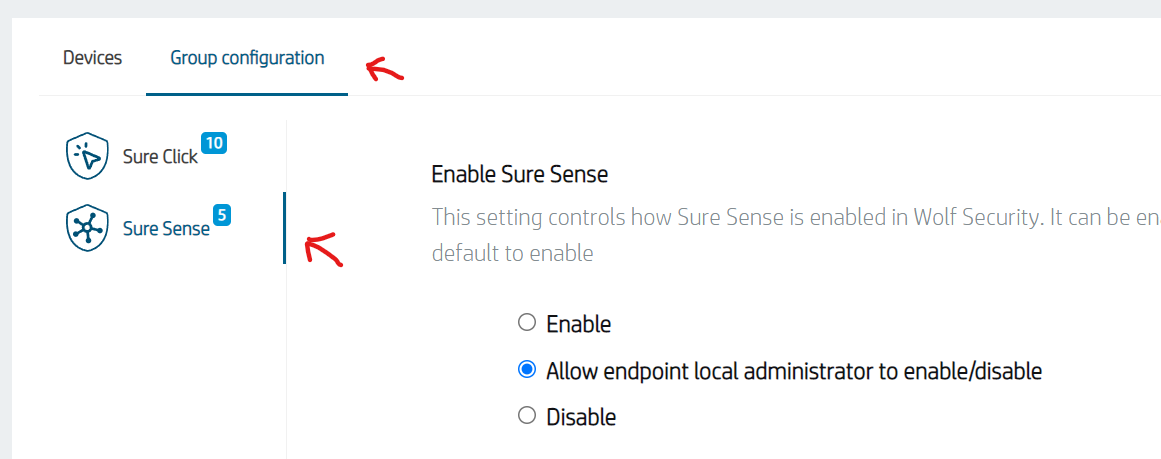1161x459 pixels.
Task: Select the Sure Click text label
Action: (x=160, y=157)
